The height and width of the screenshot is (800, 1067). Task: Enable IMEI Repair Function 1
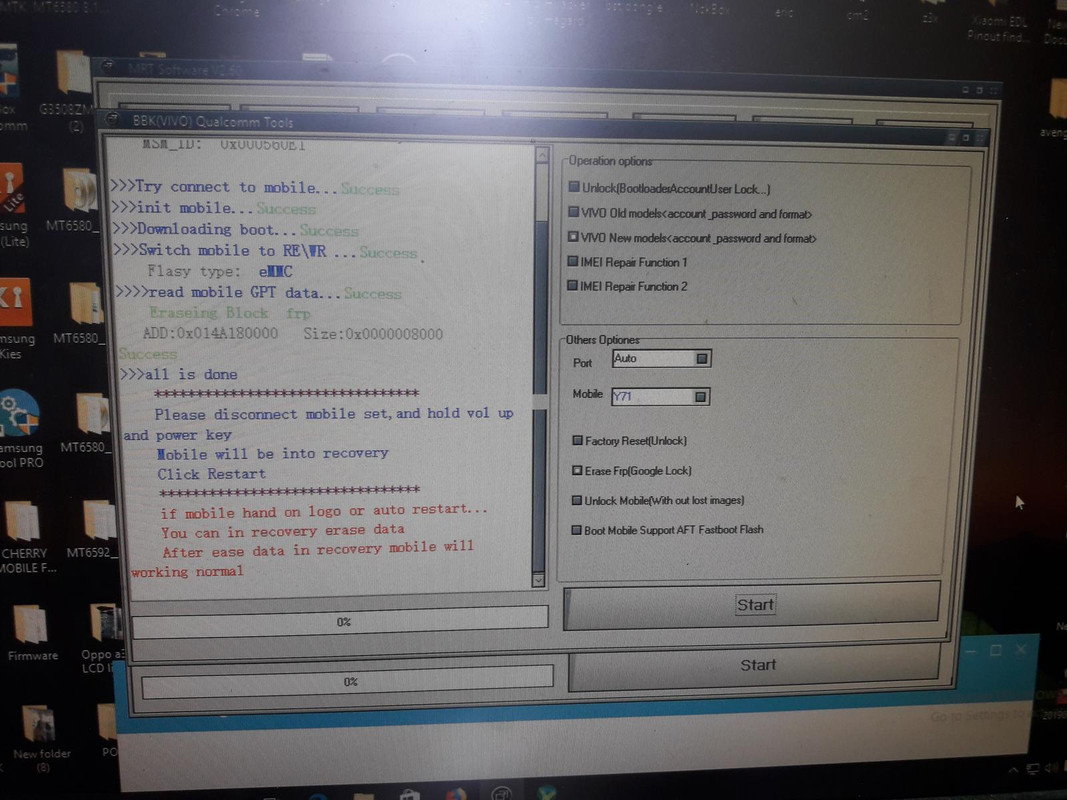573,261
